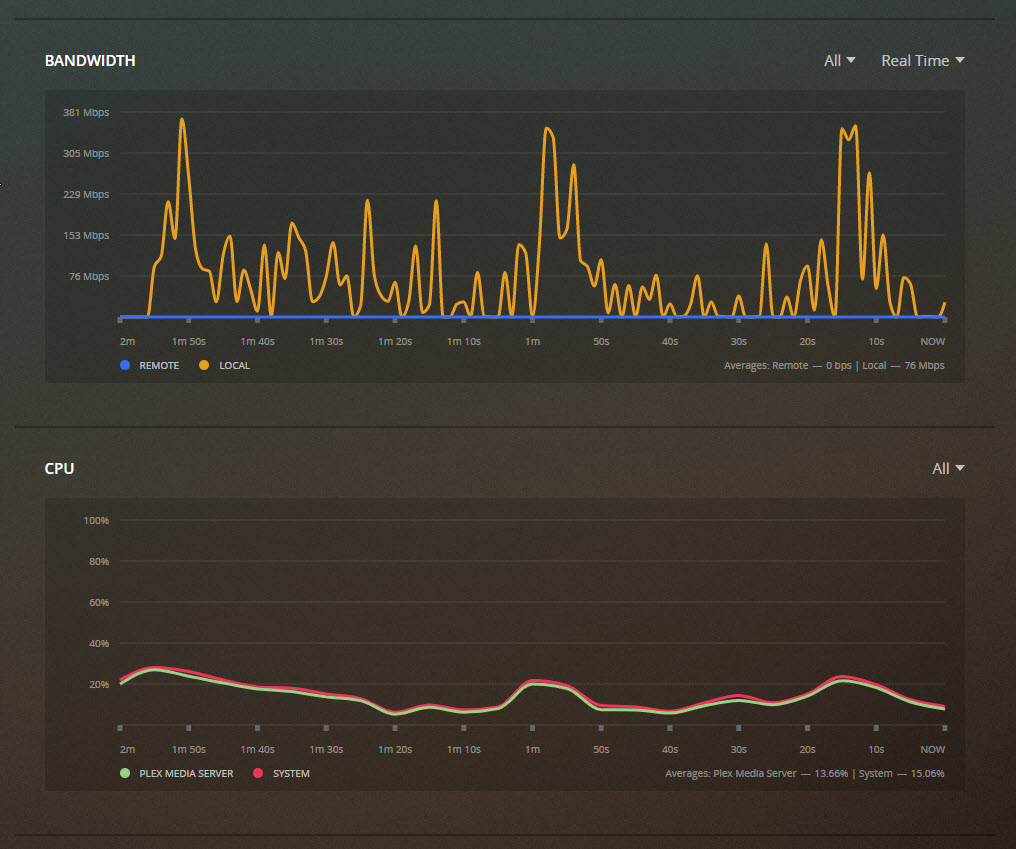
Task: Open the Real Time range dropdown
Action: click(x=922, y=61)
